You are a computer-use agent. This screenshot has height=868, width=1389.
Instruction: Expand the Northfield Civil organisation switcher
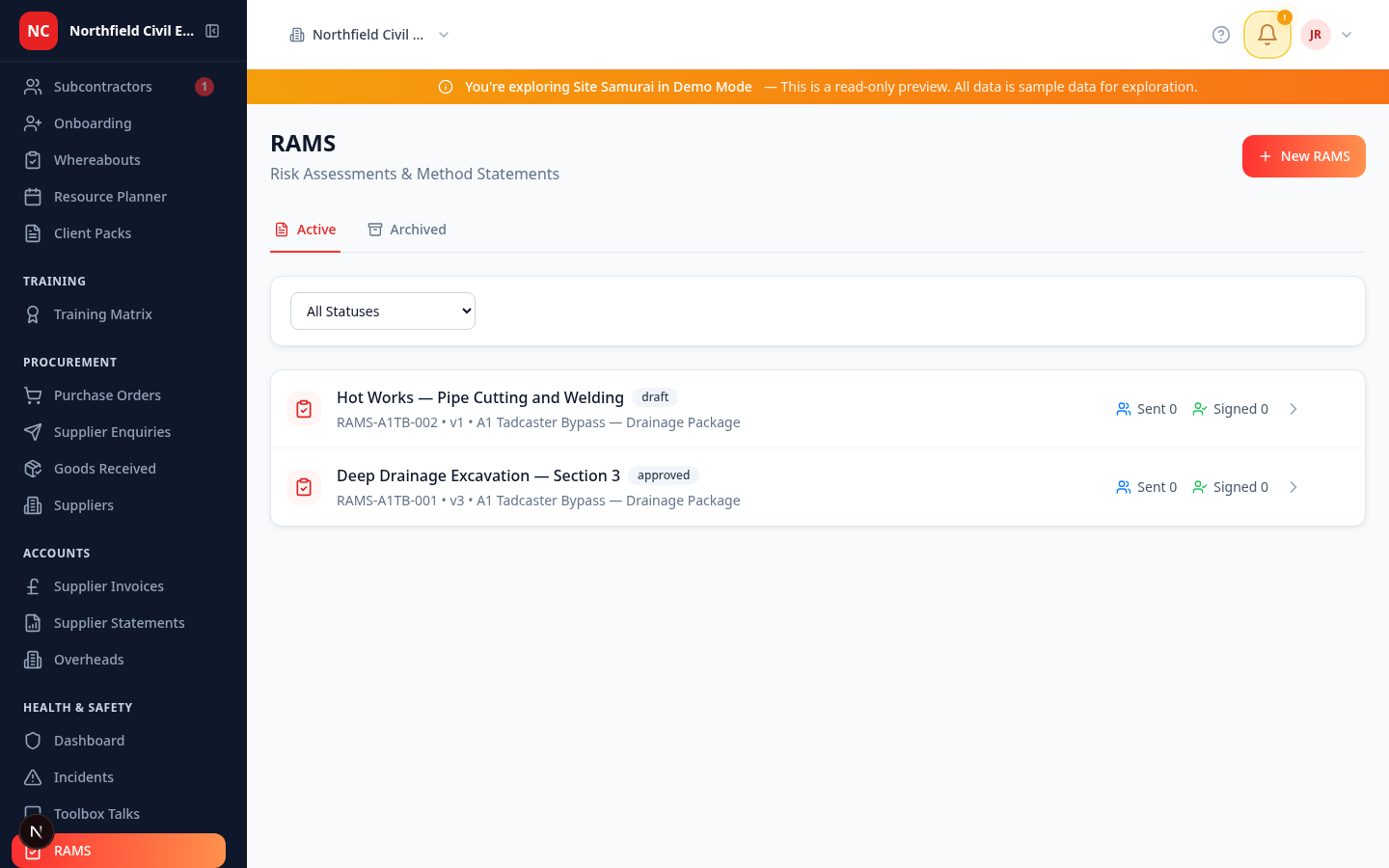pyautogui.click(x=443, y=34)
